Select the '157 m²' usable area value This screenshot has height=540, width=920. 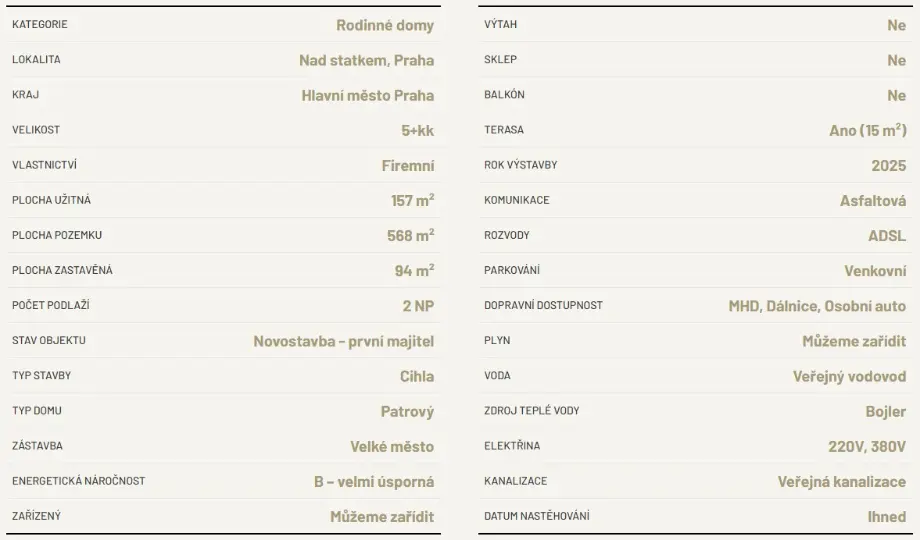coord(412,201)
